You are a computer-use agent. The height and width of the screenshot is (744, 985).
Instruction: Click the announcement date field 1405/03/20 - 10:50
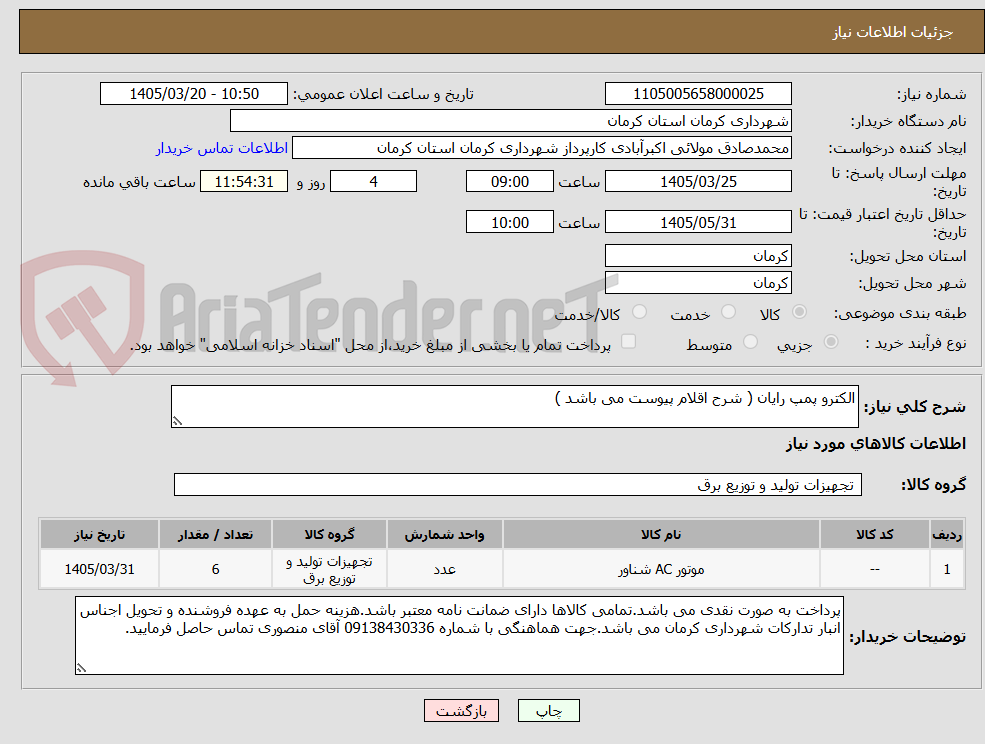pyautogui.click(x=193, y=94)
